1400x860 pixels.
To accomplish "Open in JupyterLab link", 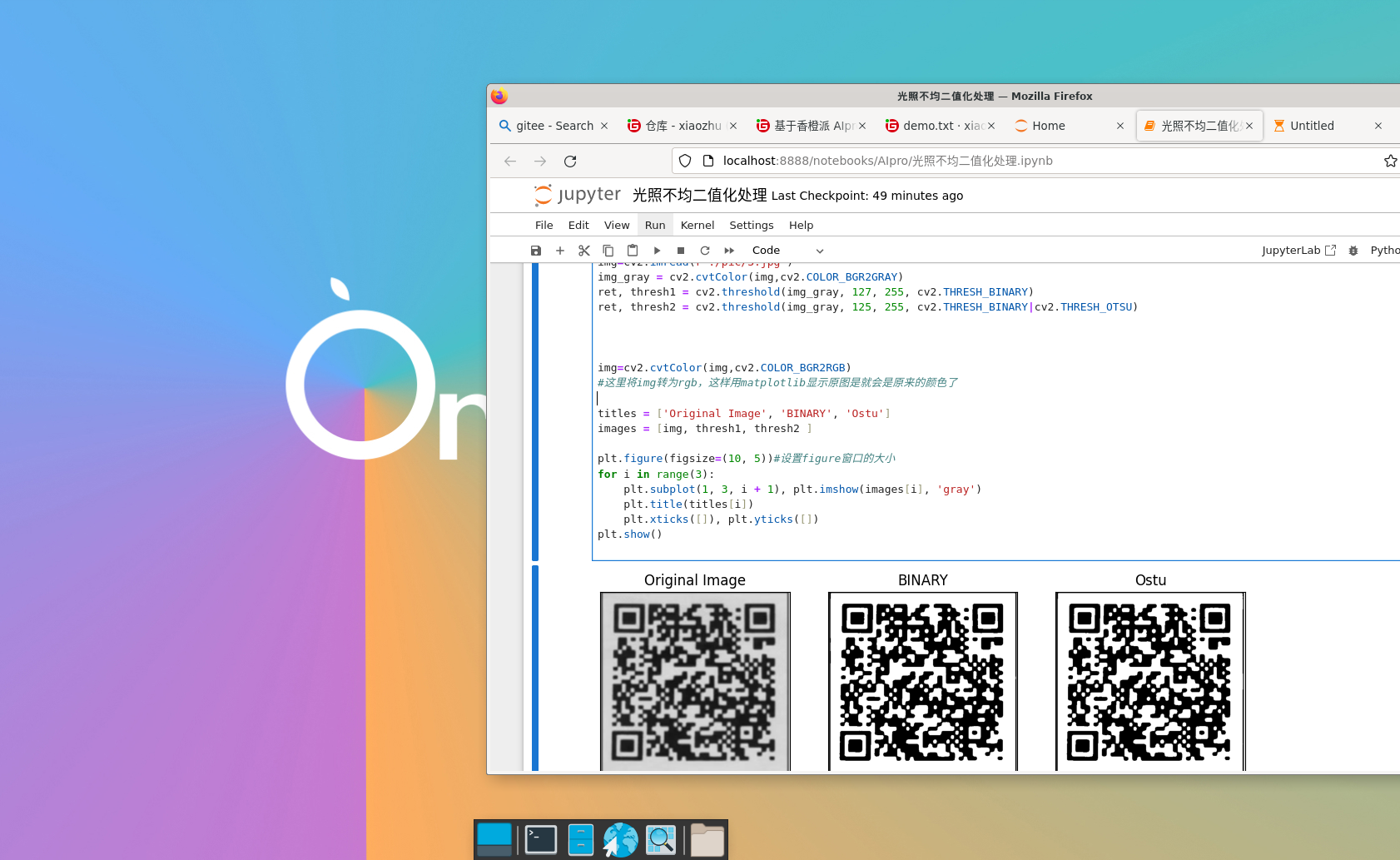I will tap(1298, 251).
